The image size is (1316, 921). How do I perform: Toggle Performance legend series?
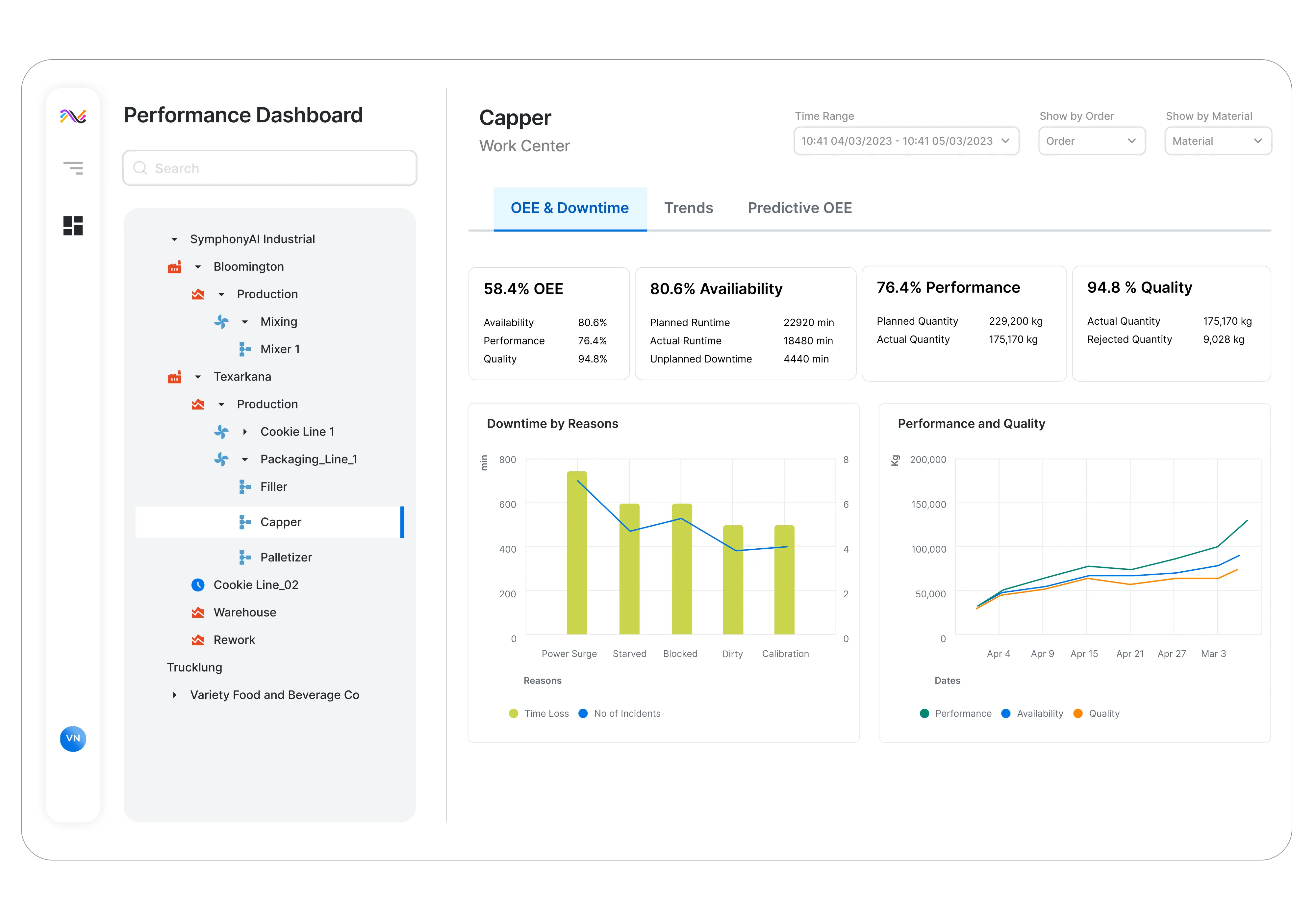click(955, 713)
